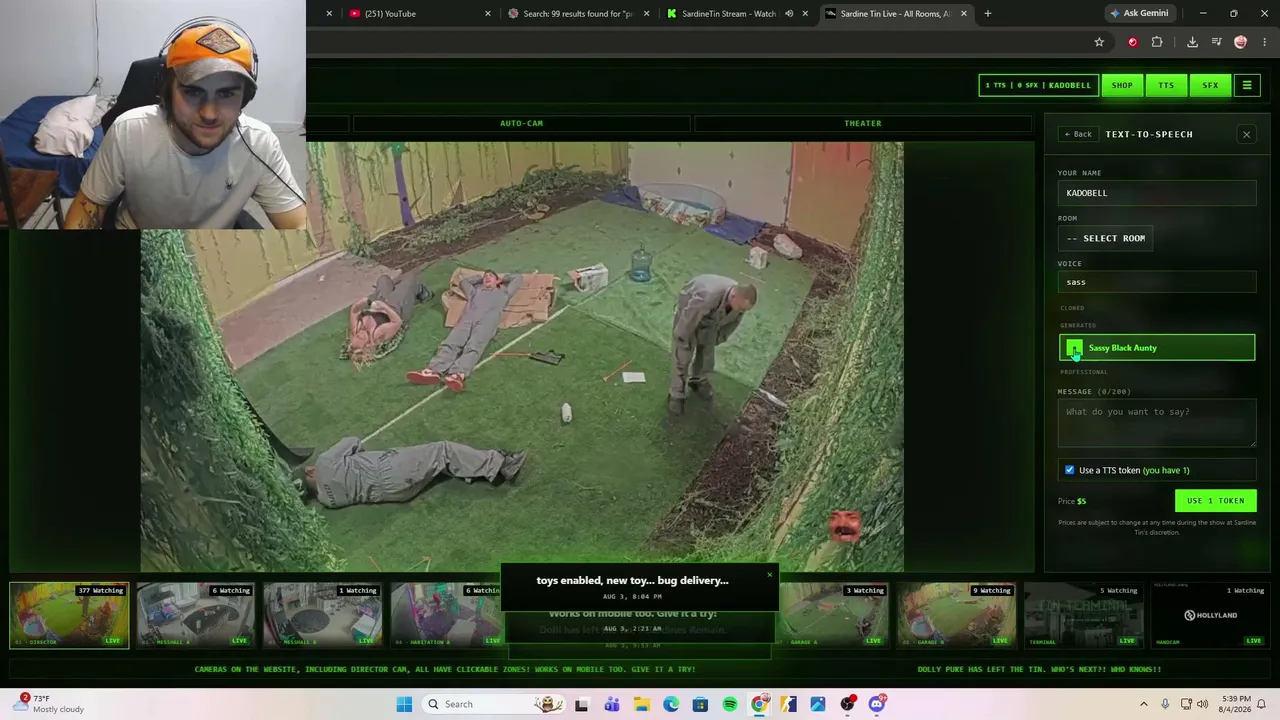Select the Sassy Black Aunty voice option
The image size is (1280, 720).
[x=1157, y=348]
